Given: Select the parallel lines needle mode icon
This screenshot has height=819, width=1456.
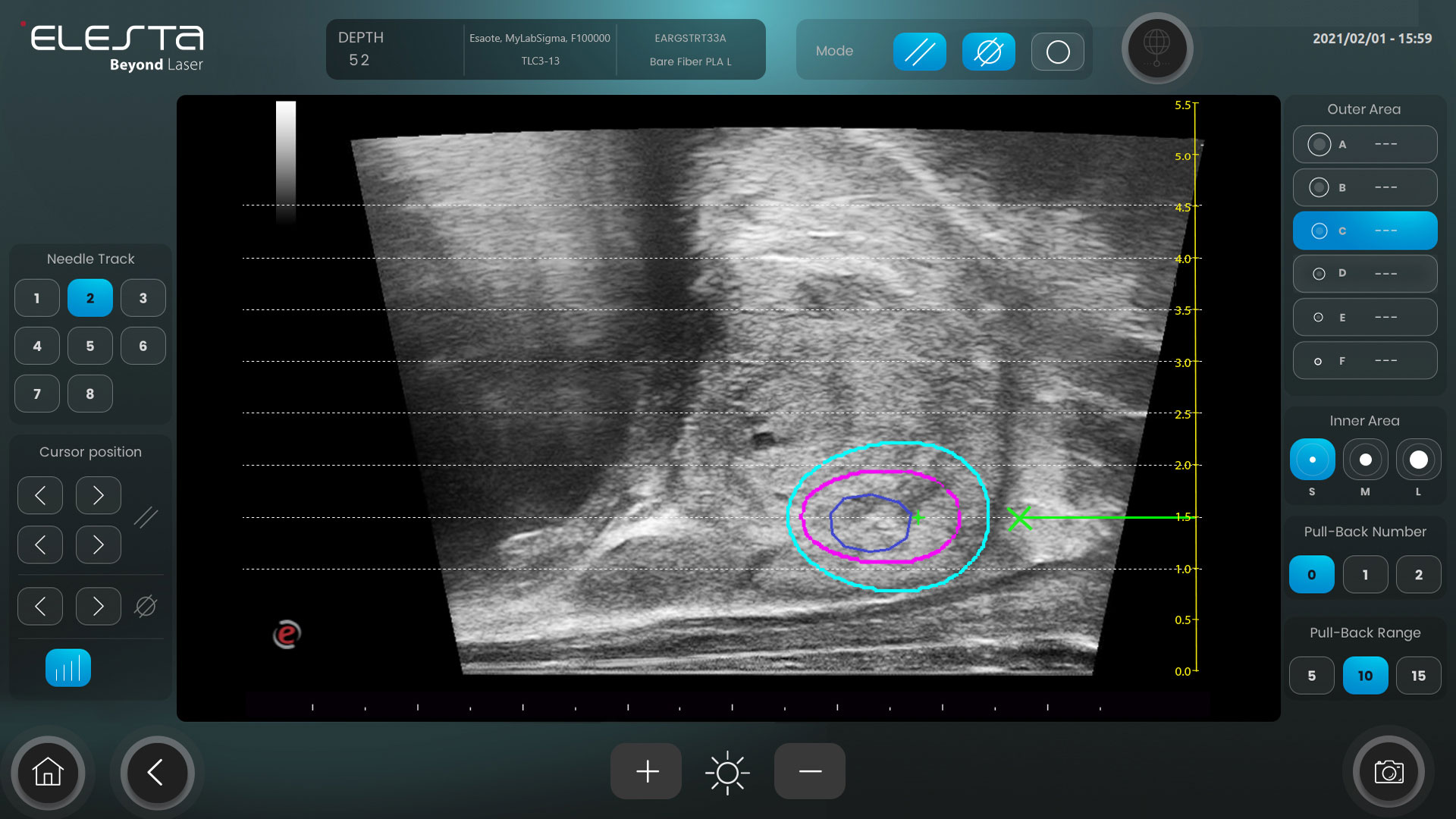Looking at the screenshot, I should pos(919,52).
